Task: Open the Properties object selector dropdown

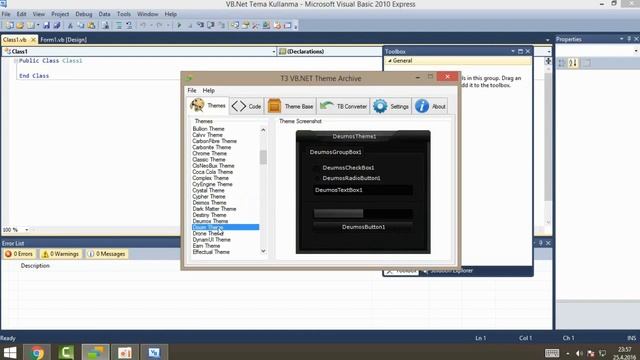Action: click(x=636, y=51)
